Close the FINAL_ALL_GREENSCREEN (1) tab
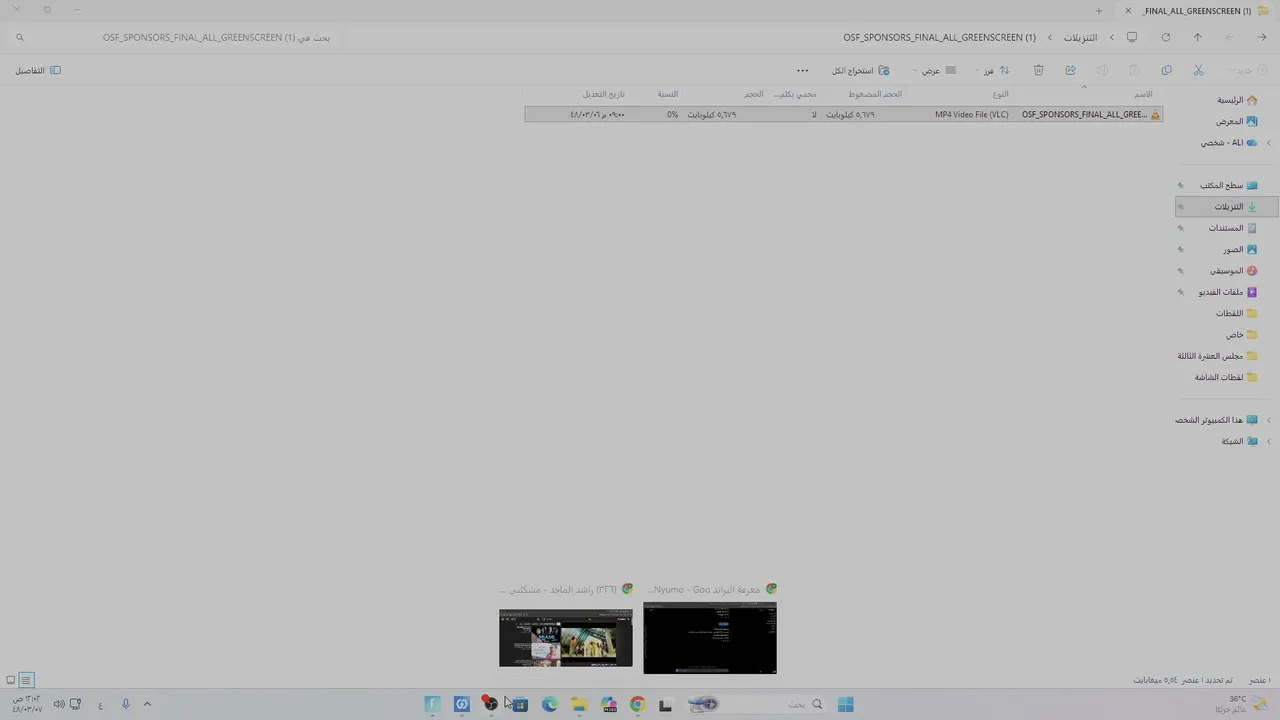This screenshot has height=720, width=1280. [1128, 10]
